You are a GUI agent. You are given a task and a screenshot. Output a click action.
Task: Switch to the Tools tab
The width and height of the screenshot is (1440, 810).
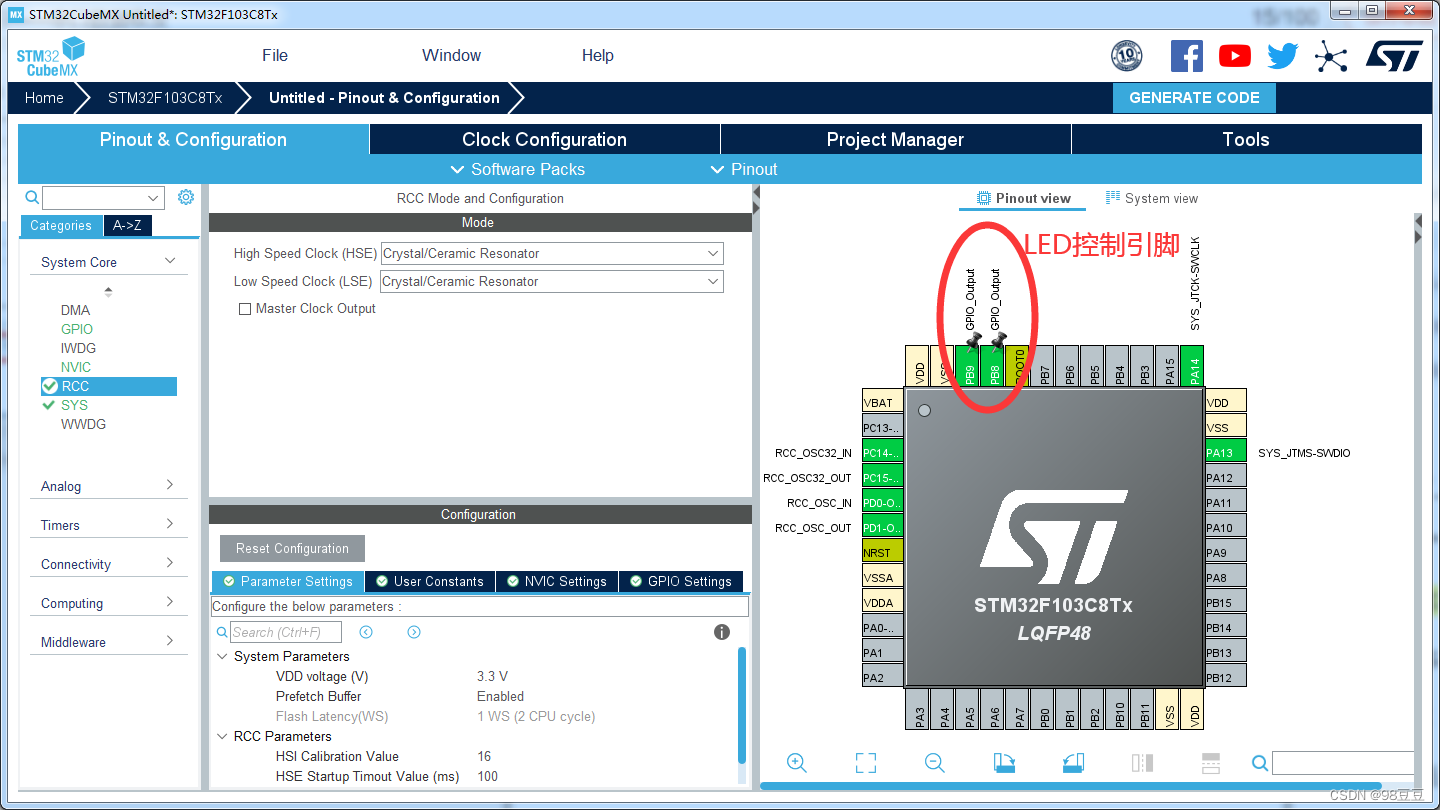tap(1246, 140)
